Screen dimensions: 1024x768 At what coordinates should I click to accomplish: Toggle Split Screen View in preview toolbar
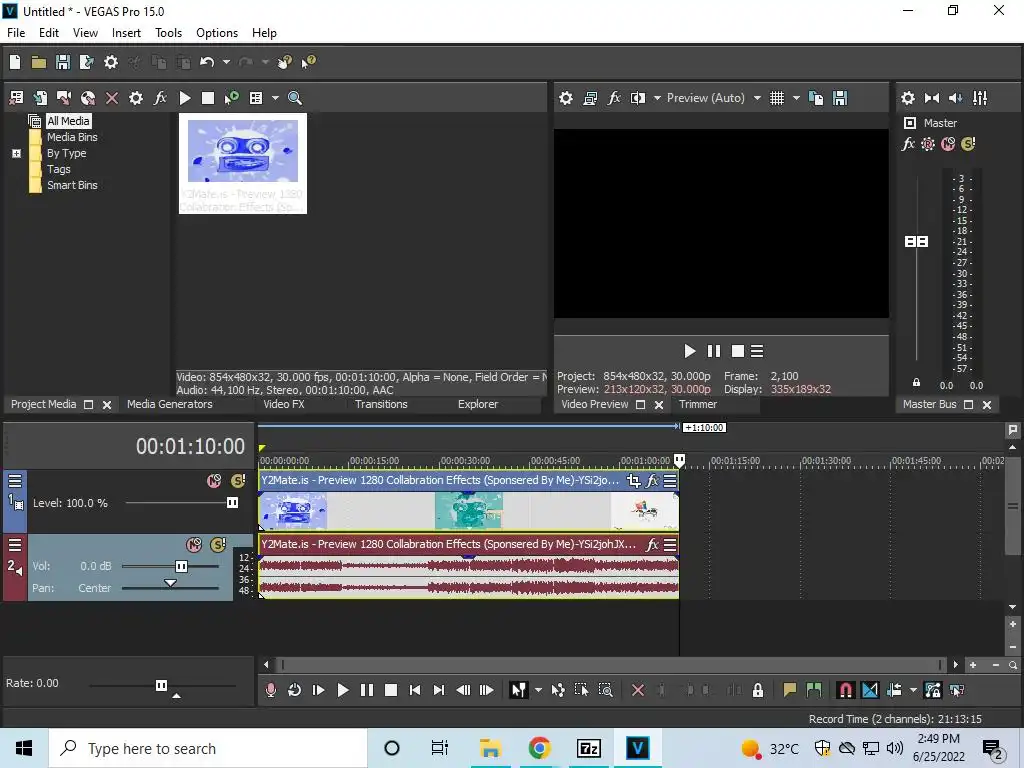pos(637,98)
